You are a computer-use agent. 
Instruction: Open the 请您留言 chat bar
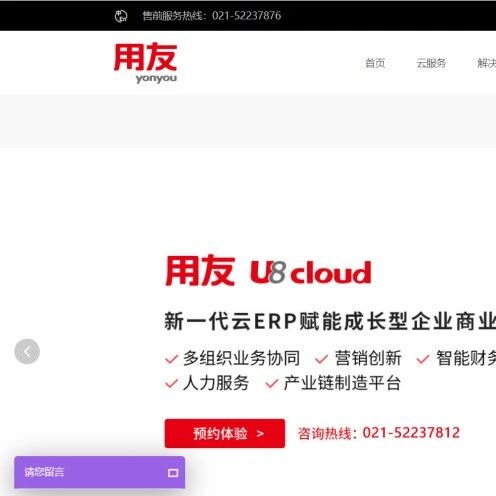click(x=99, y=472)
